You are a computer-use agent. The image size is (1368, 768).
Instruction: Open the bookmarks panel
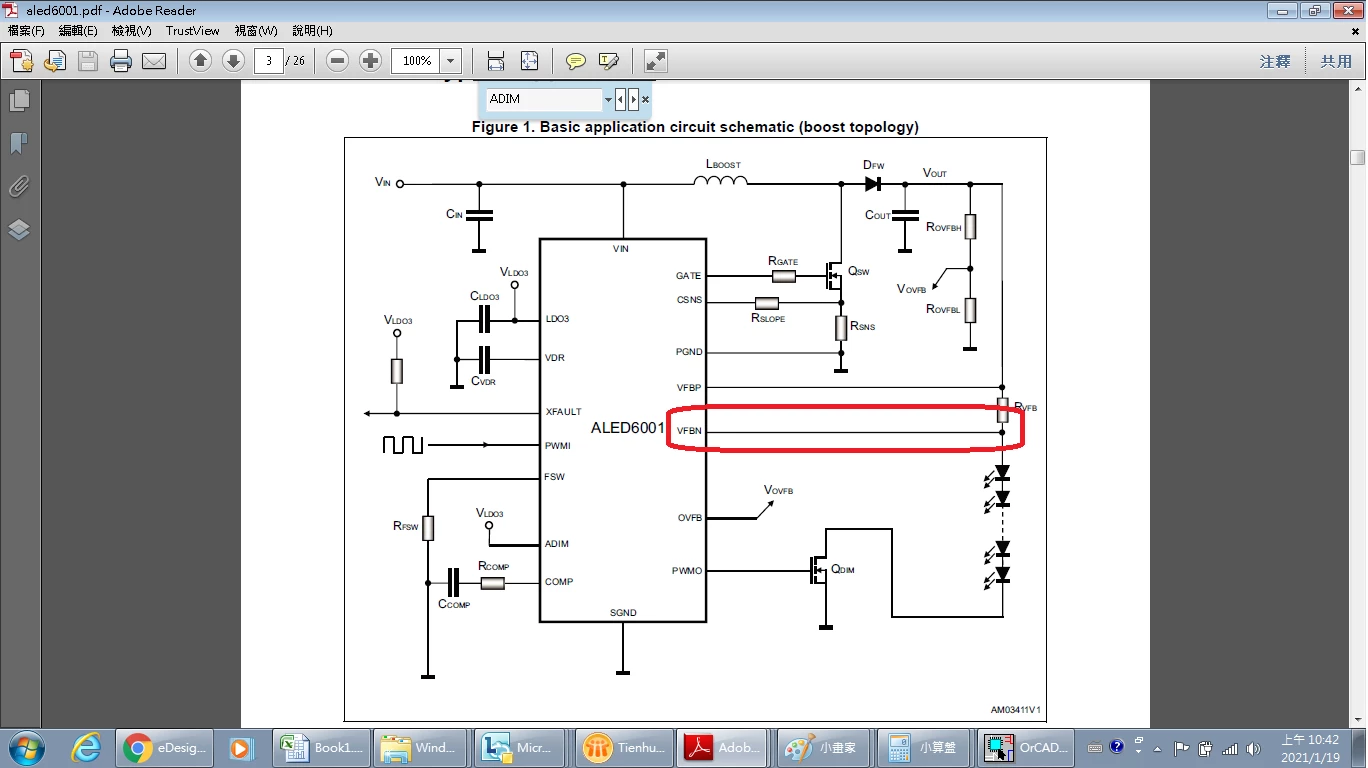coord(19,144)
